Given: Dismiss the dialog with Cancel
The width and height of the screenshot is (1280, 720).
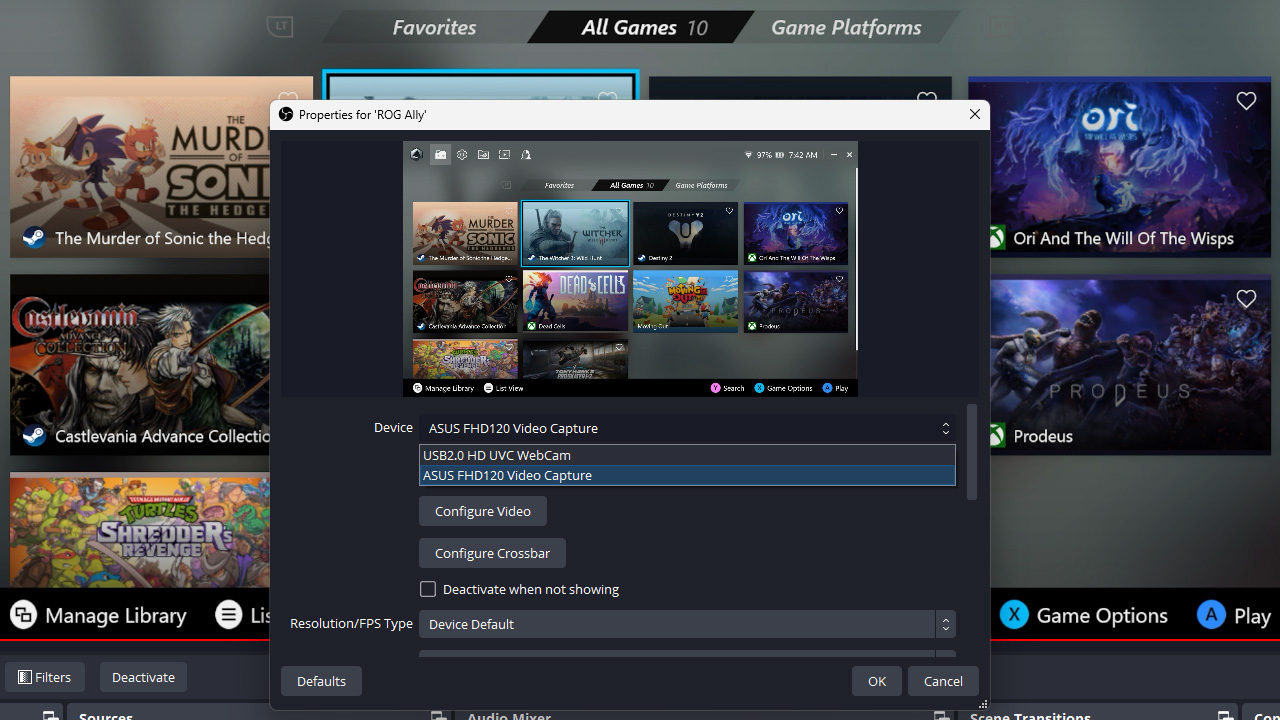Looking at the screenshot, I should click(943, 681).
